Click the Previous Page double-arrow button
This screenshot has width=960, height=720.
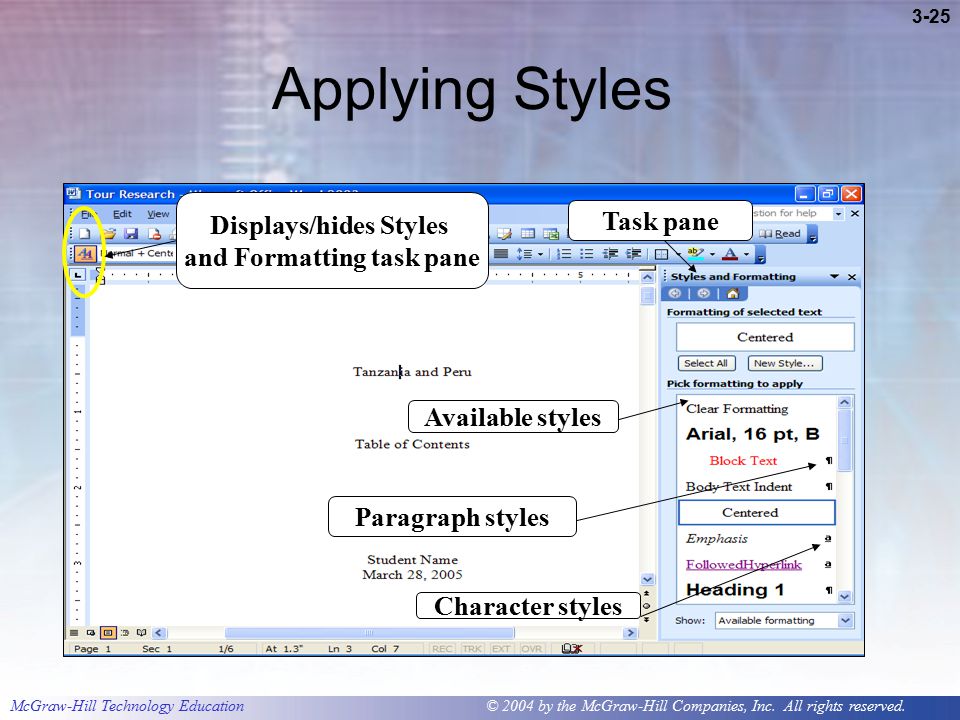pos(647,593)
